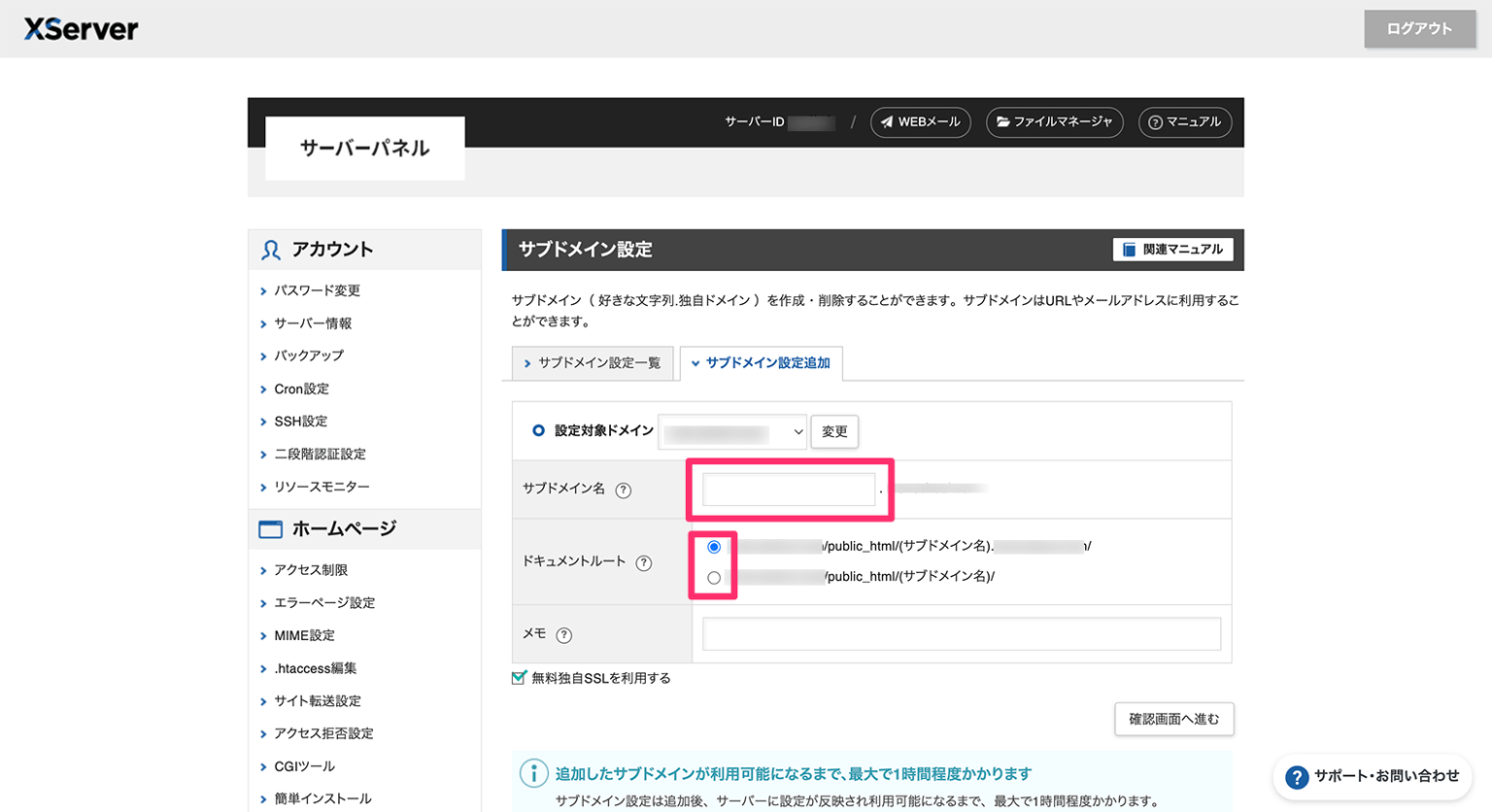Expand the 設定対象ドメイン dropdown
Screen dimensions: 1492x812
click(732, 432)
